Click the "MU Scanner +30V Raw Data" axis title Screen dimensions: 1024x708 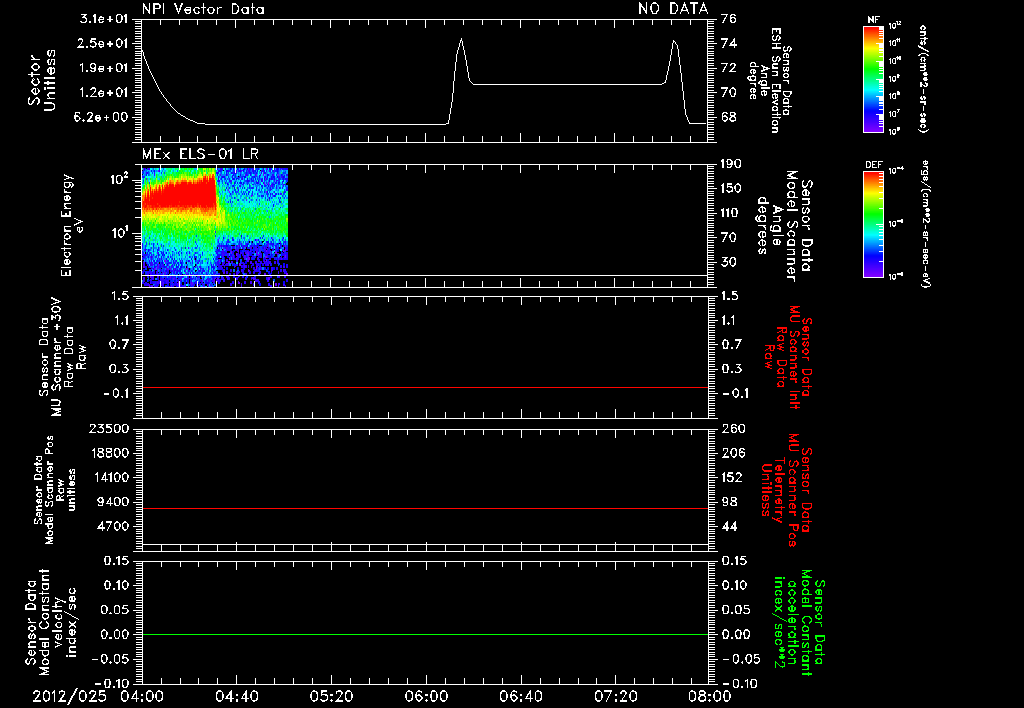(62, 357)
